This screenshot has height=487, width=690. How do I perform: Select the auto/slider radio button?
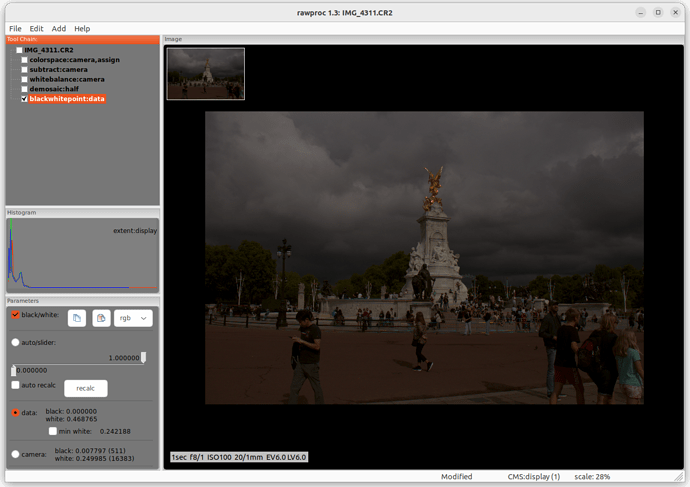pyautogui.click(x=15, y=342)
